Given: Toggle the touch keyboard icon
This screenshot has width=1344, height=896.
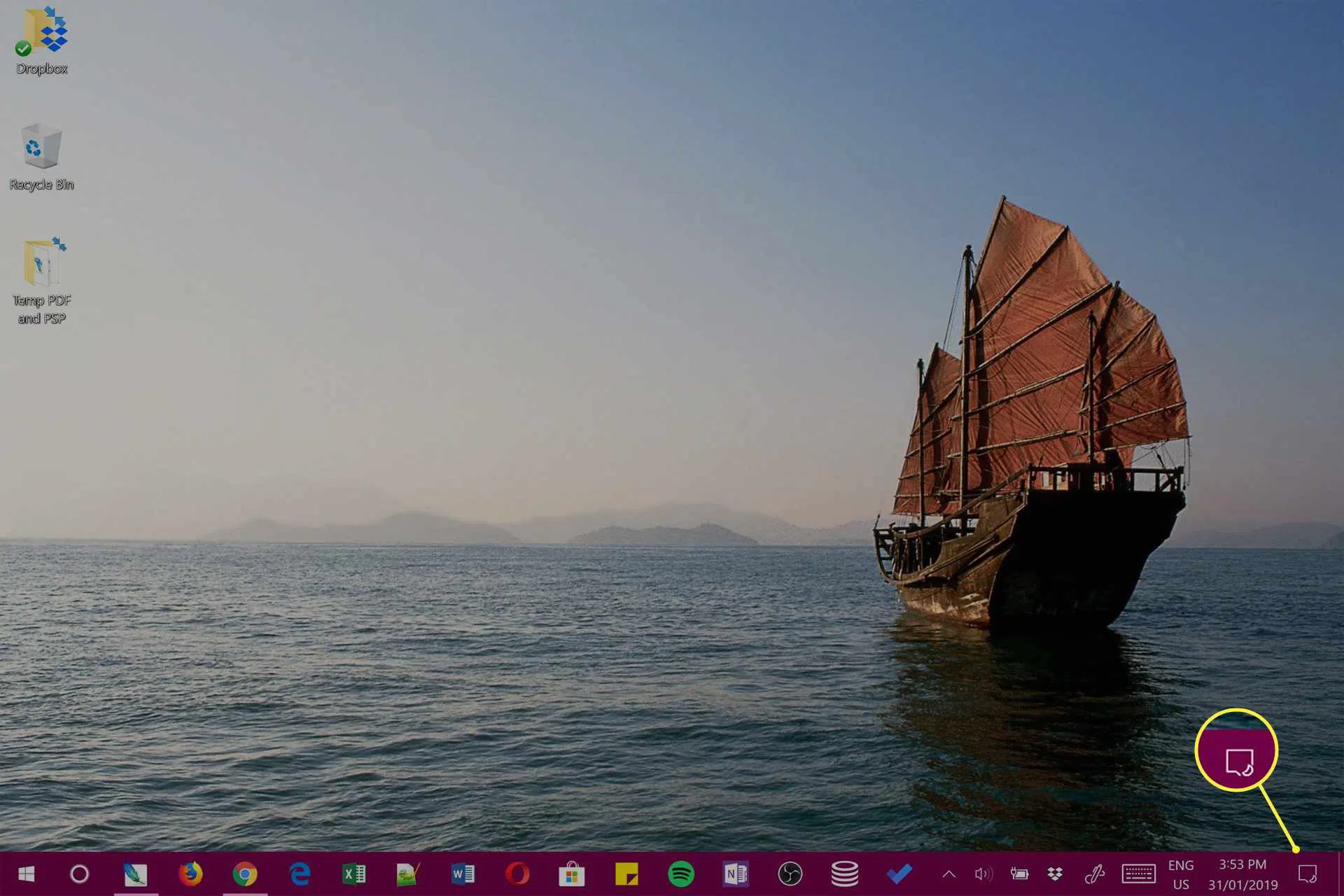Looking at the screenshot, I should [x=1139, y=874].
